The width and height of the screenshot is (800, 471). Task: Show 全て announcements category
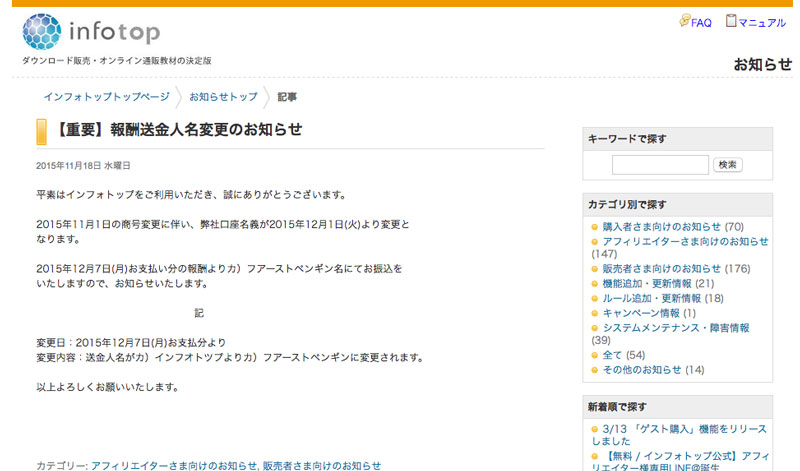point(612,355)
